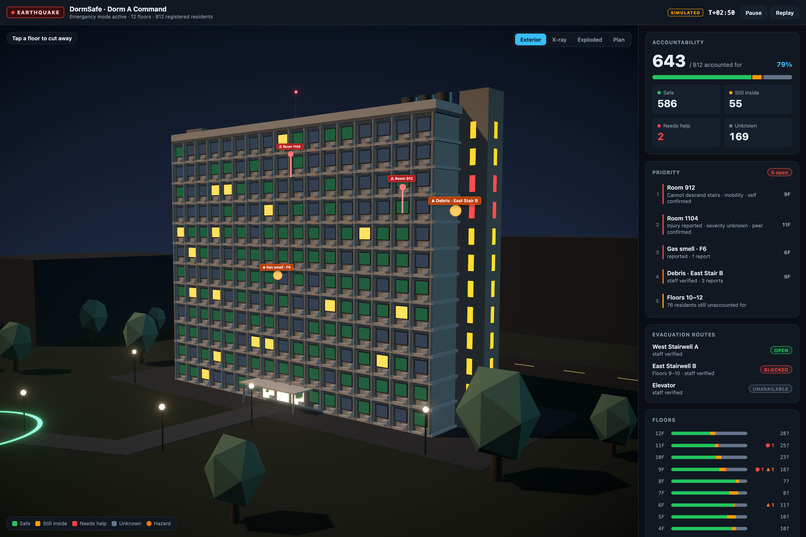Select the 7F floor bar
Viewport: 806px width, 537px height.
coord(709,493)
